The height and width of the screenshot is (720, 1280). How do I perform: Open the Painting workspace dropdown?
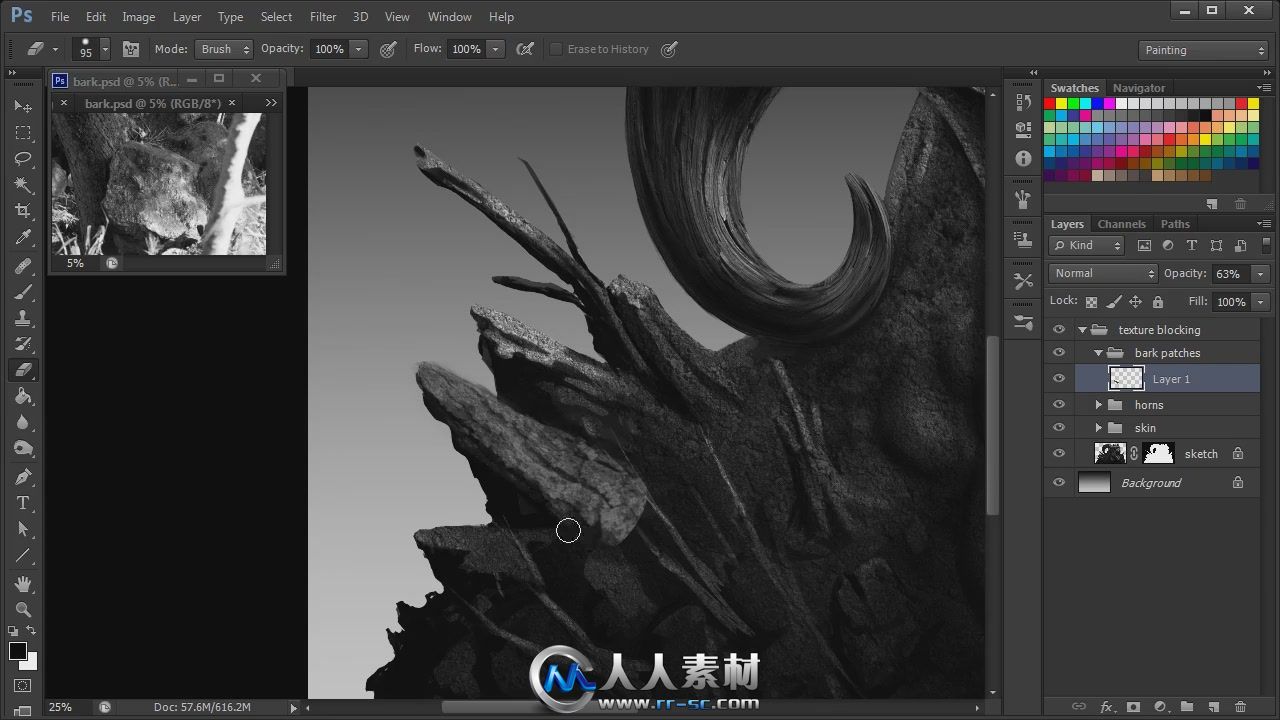tap(1203, 50)
